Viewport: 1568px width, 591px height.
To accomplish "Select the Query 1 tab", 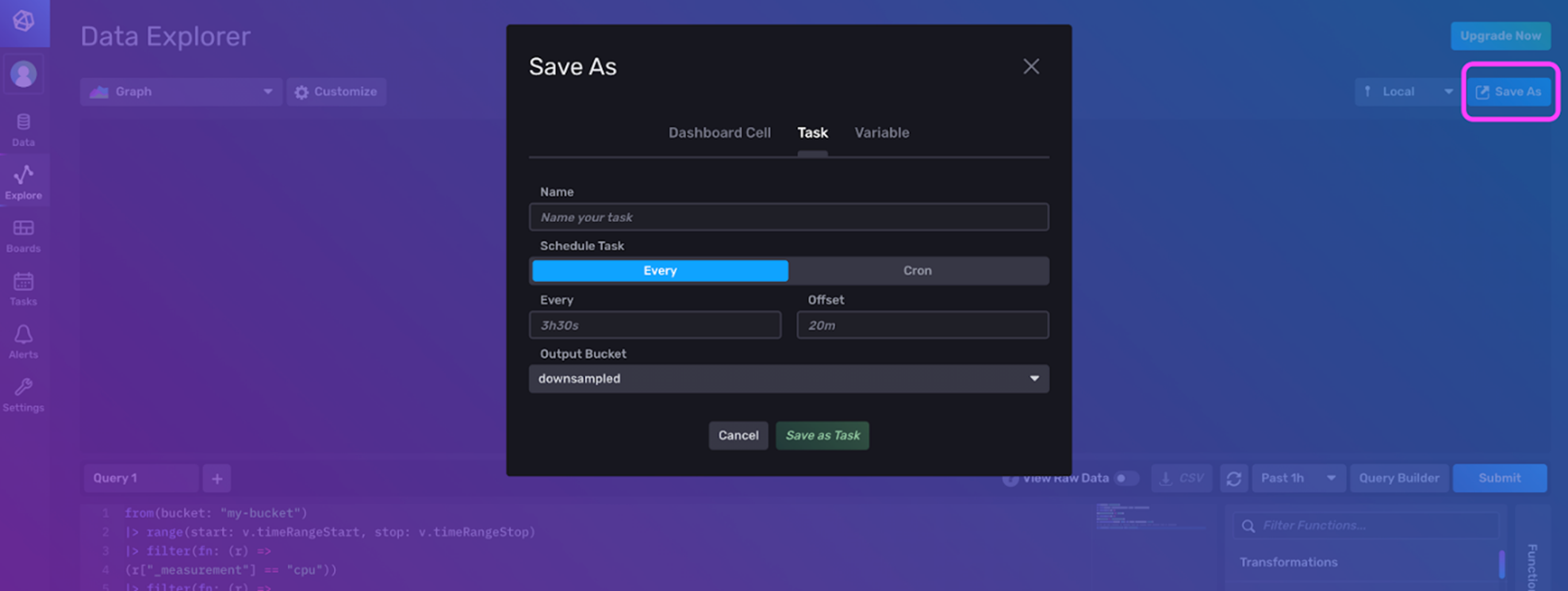I will click(x=140, y=478).
